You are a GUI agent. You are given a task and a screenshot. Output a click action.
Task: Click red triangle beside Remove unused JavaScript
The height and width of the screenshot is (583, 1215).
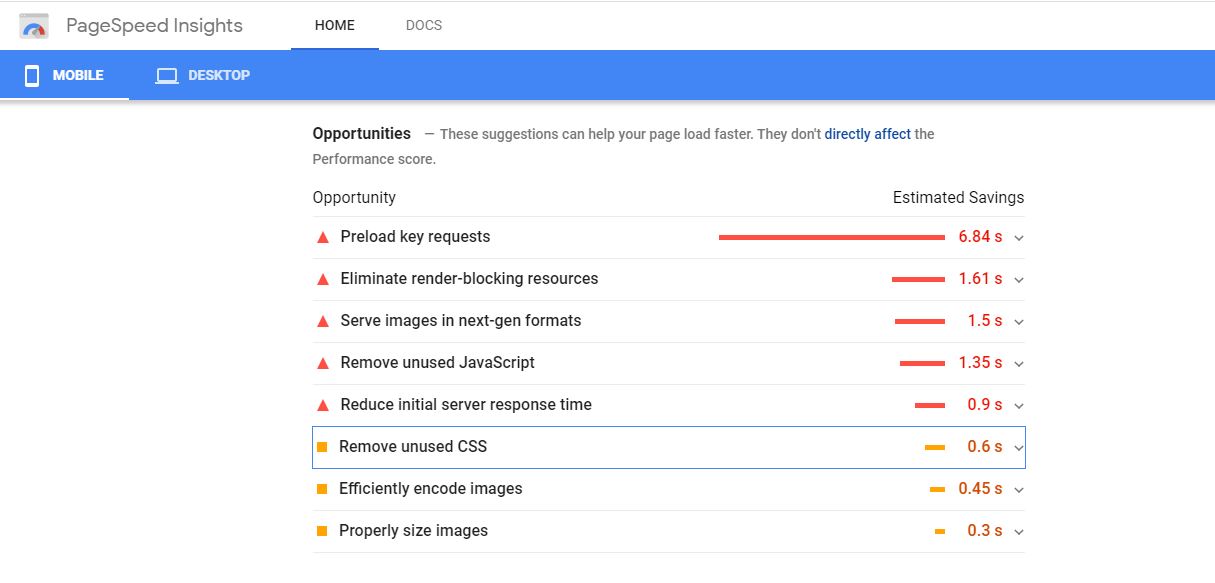click(x=323, y=363)
